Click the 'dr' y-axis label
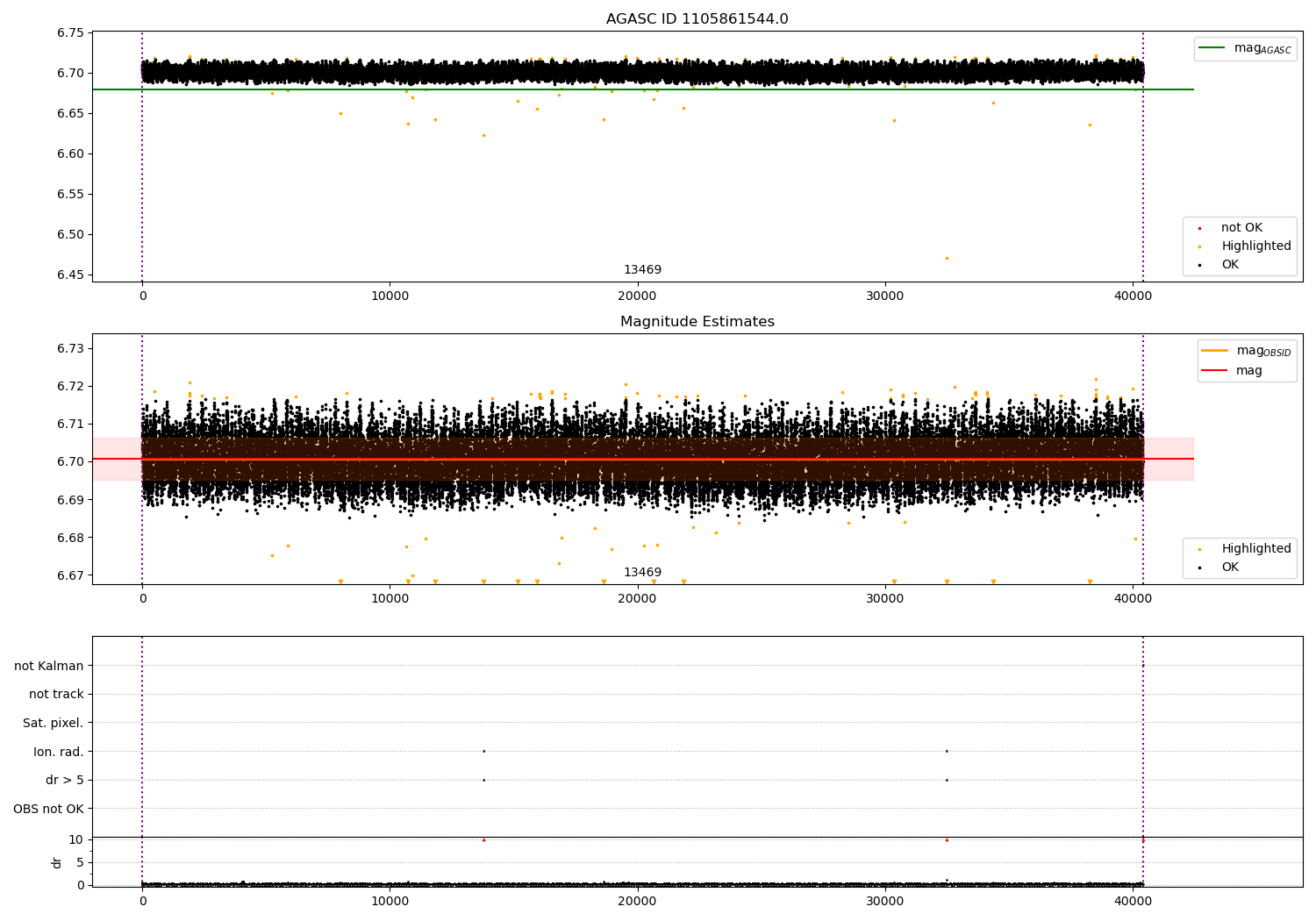The height and width of the screenshot is (921, 1316). click(x=57, y=862)
